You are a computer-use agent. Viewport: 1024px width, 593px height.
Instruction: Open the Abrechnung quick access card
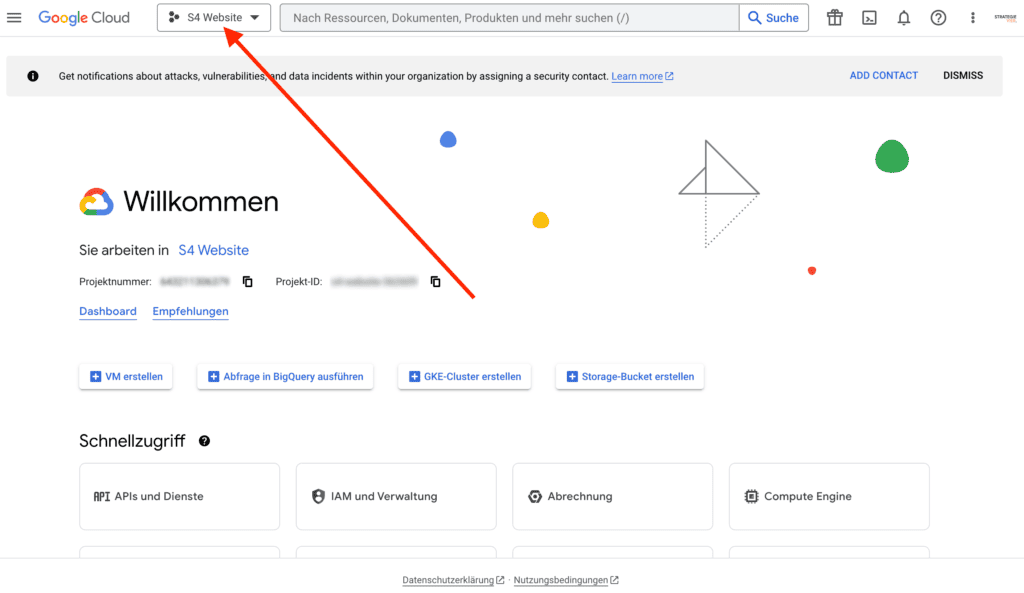(613, 496)
